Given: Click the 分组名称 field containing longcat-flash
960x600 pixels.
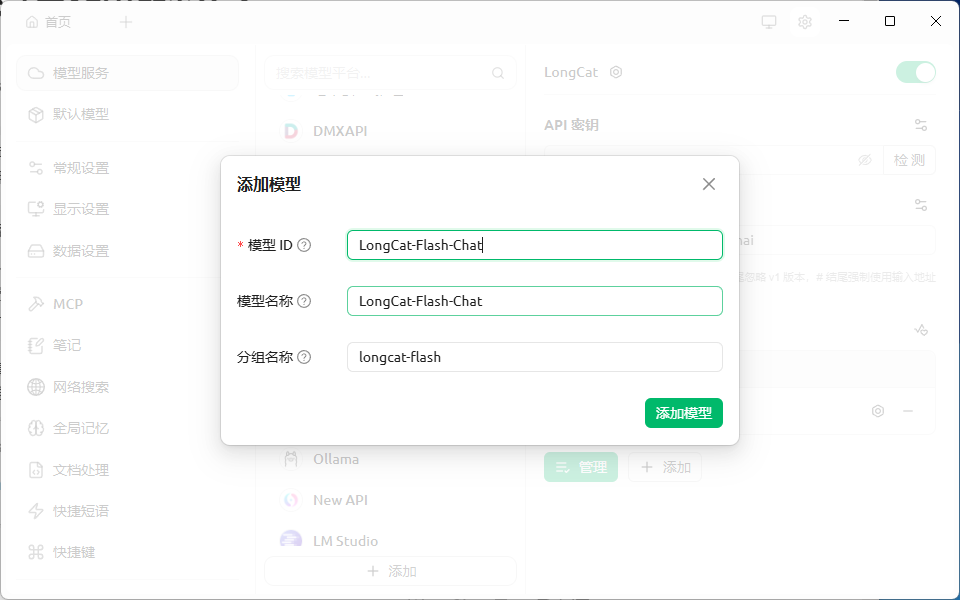Looking at the screenshot, I should [534, 357].
